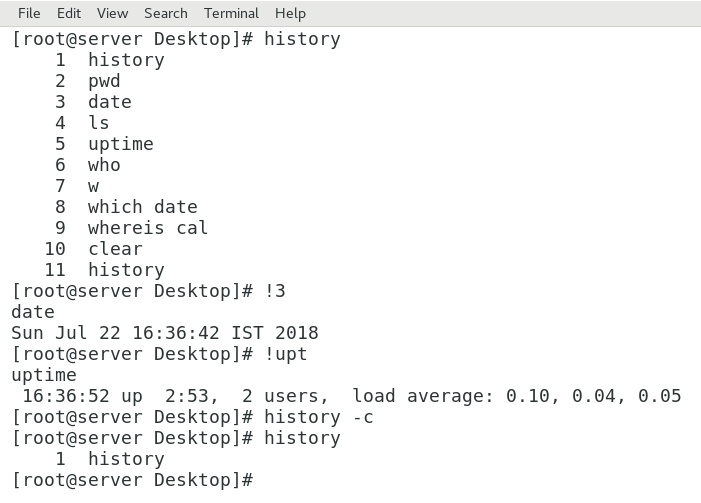701x503 pixels.
Task: Click the 'pwd' history entry
Action: (104, 81)
